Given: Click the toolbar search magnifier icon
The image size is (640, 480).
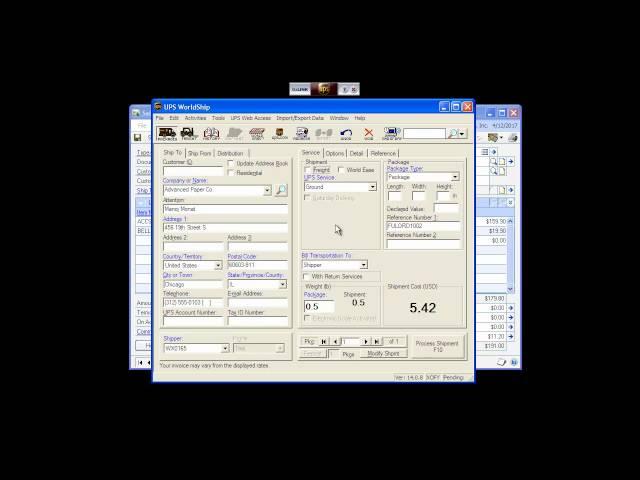Looking at the screenshot, I should point(453,133).
